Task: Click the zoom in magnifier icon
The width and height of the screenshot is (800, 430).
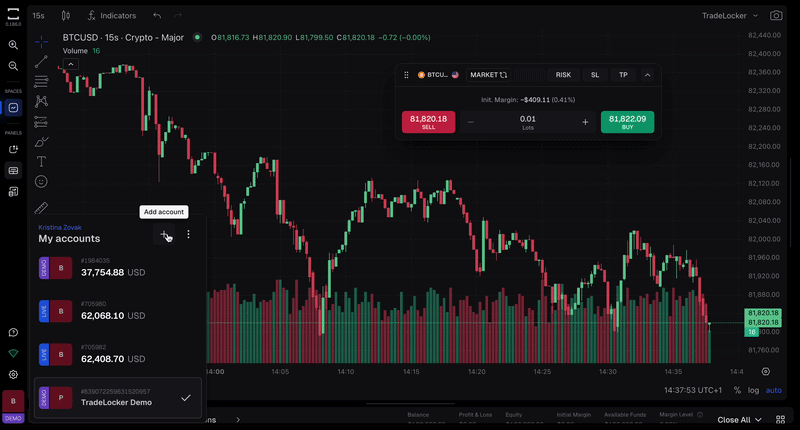Action: 13,45
